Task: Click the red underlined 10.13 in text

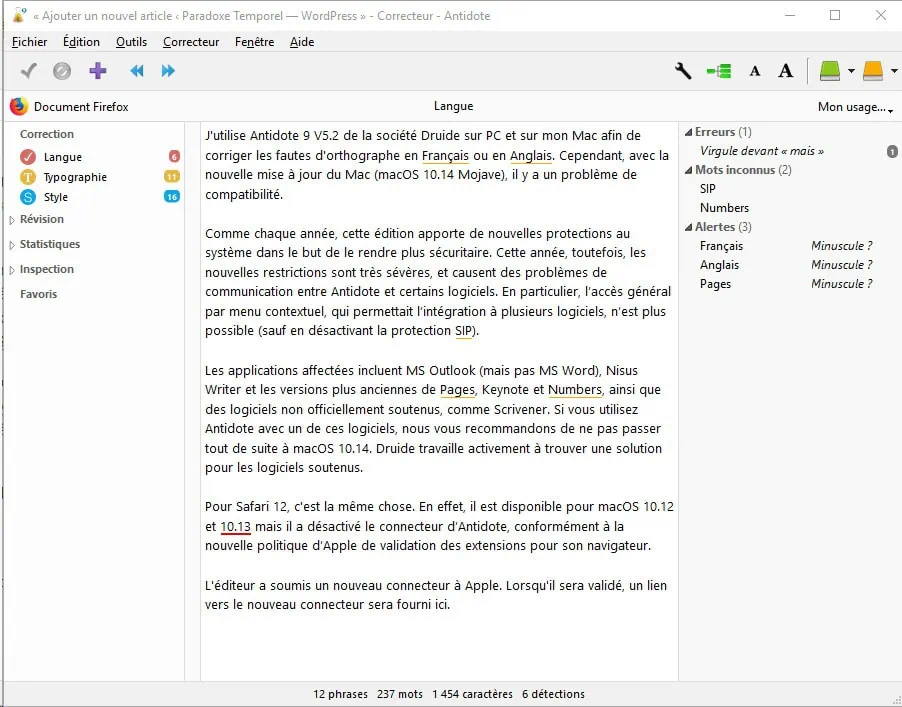Action: tap(235, 526)
